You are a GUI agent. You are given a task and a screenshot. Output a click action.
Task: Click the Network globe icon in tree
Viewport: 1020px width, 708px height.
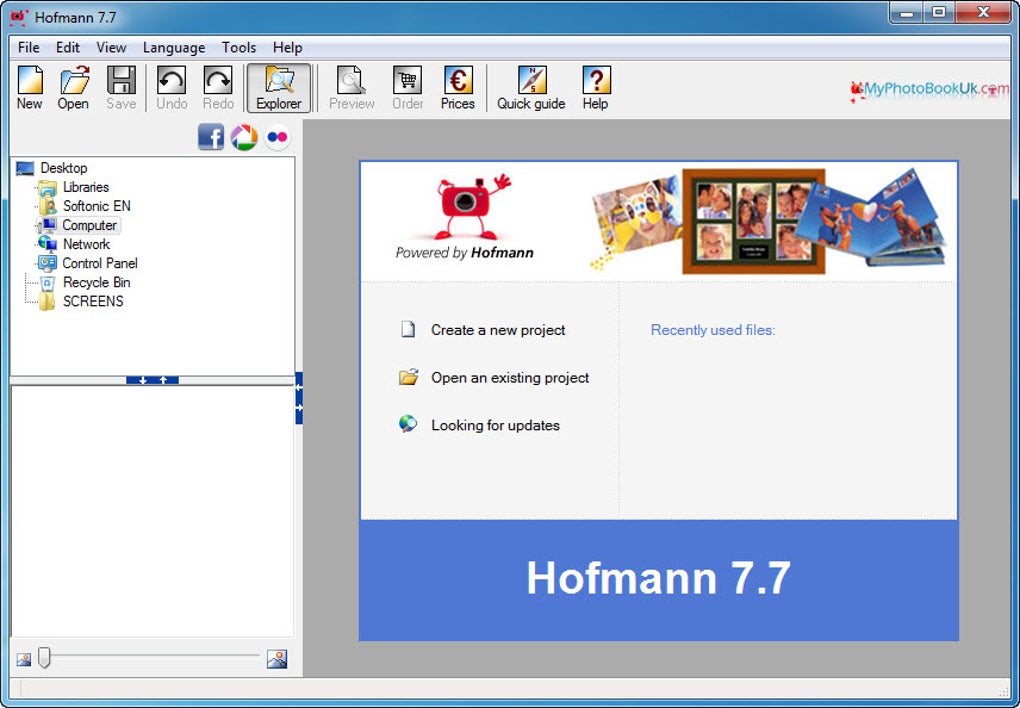pyautogui.click(x=47, y=244)
